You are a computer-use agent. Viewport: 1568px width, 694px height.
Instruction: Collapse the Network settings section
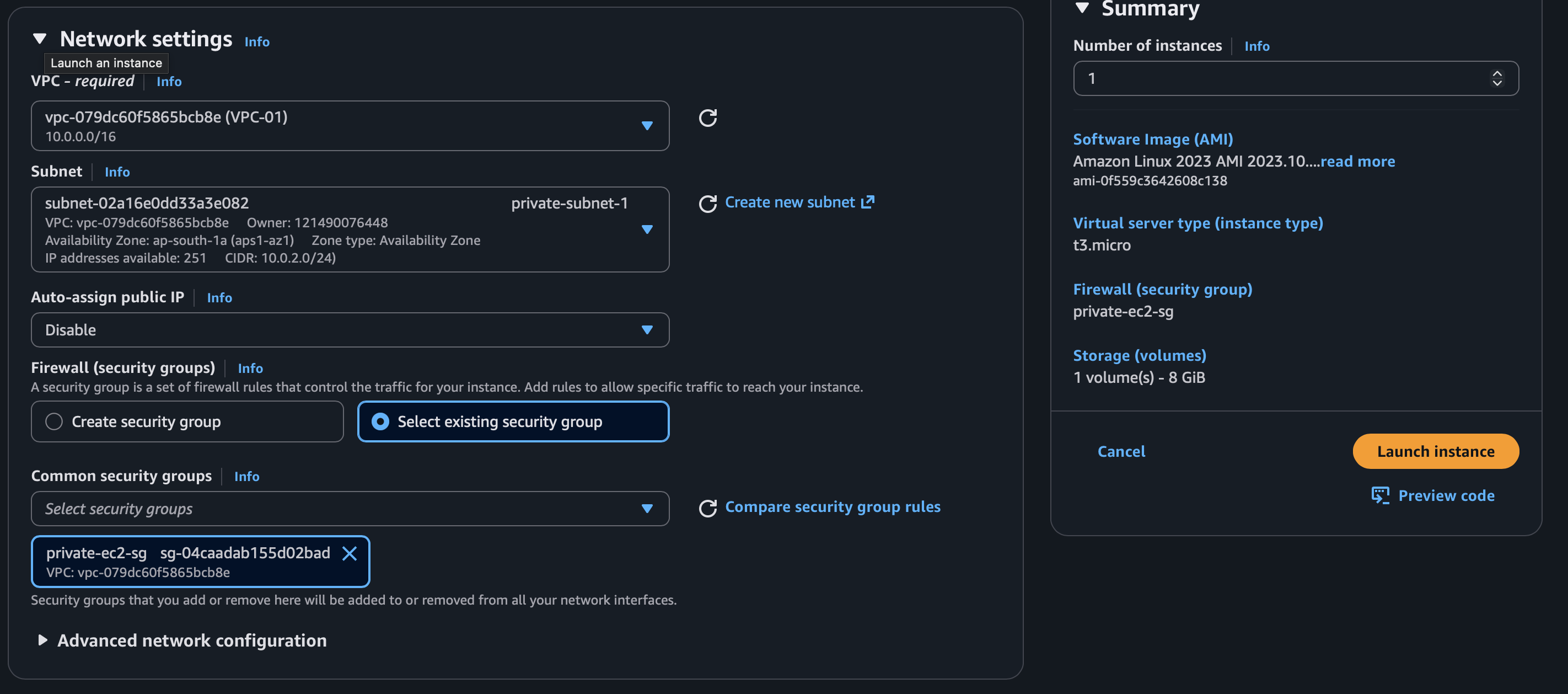40,39
